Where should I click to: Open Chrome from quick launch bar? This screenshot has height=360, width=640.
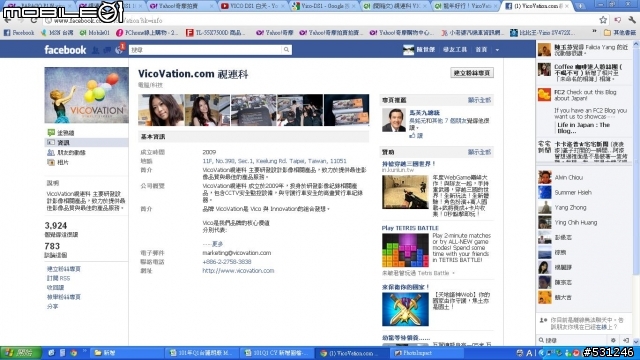tap(74, 353)
